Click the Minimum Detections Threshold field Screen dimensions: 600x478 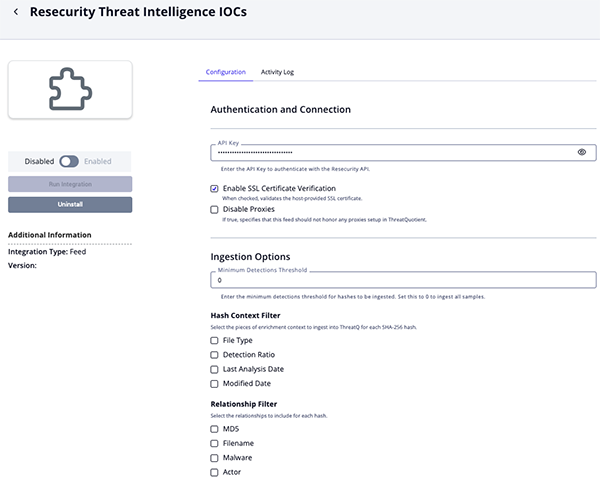coord(400,281)
